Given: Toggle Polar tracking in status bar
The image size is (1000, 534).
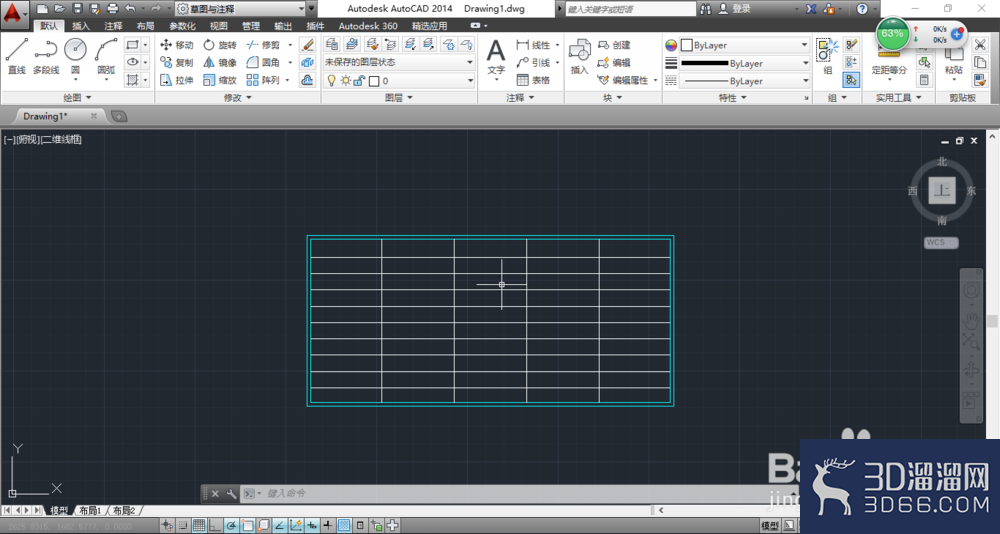Looking at the screenshot, I should pos(231,526).
